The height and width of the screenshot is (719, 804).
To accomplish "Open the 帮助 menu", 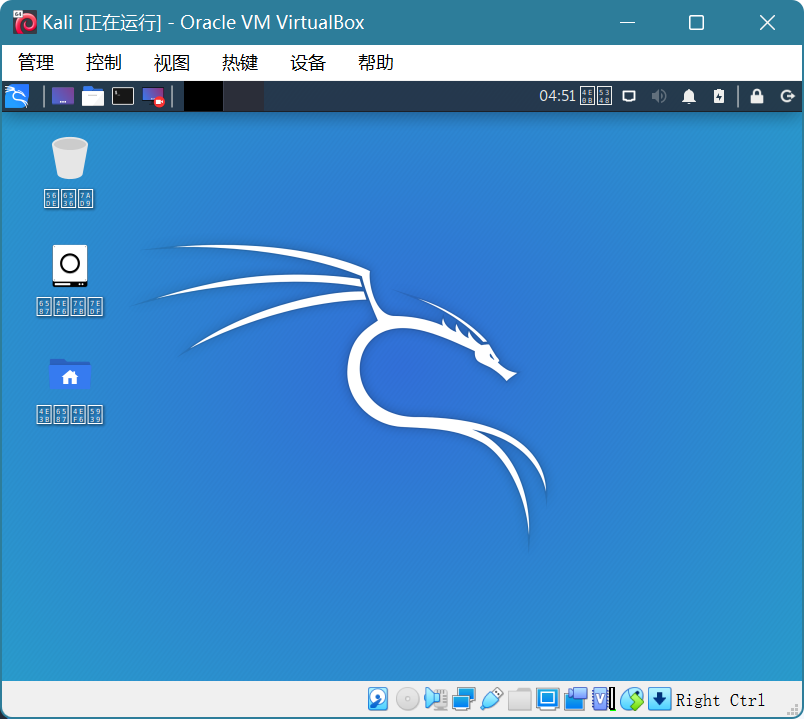I will pos(376,63).
